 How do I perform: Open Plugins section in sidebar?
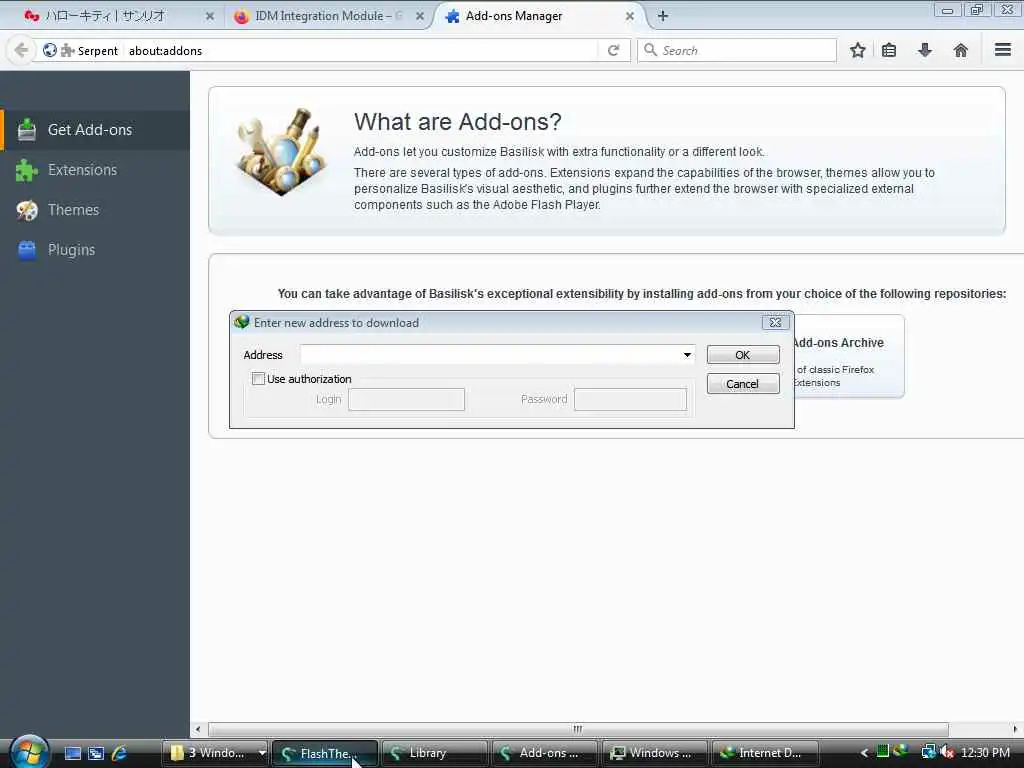pos(95,249)
